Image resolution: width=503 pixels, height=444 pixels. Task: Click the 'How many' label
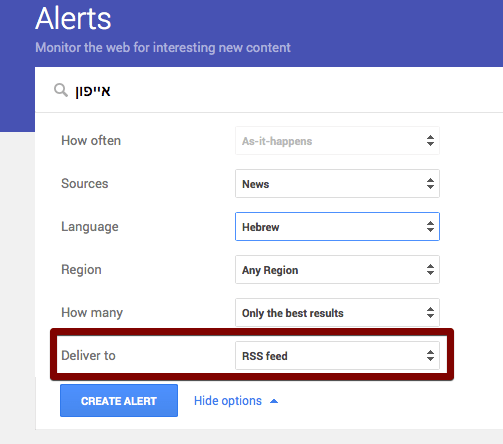coord(92,313)
